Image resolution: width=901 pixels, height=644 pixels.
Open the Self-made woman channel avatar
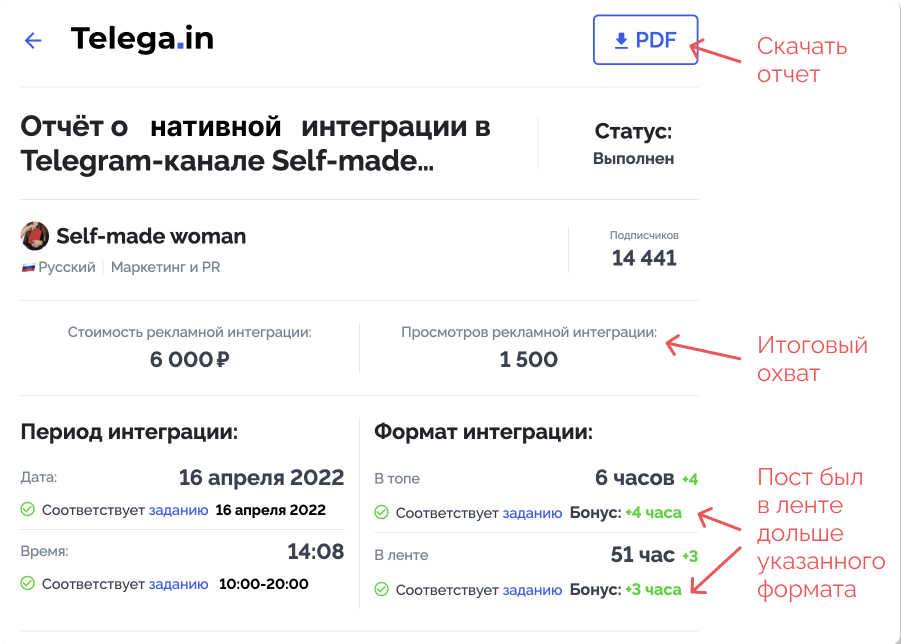[x=34, y=236]
